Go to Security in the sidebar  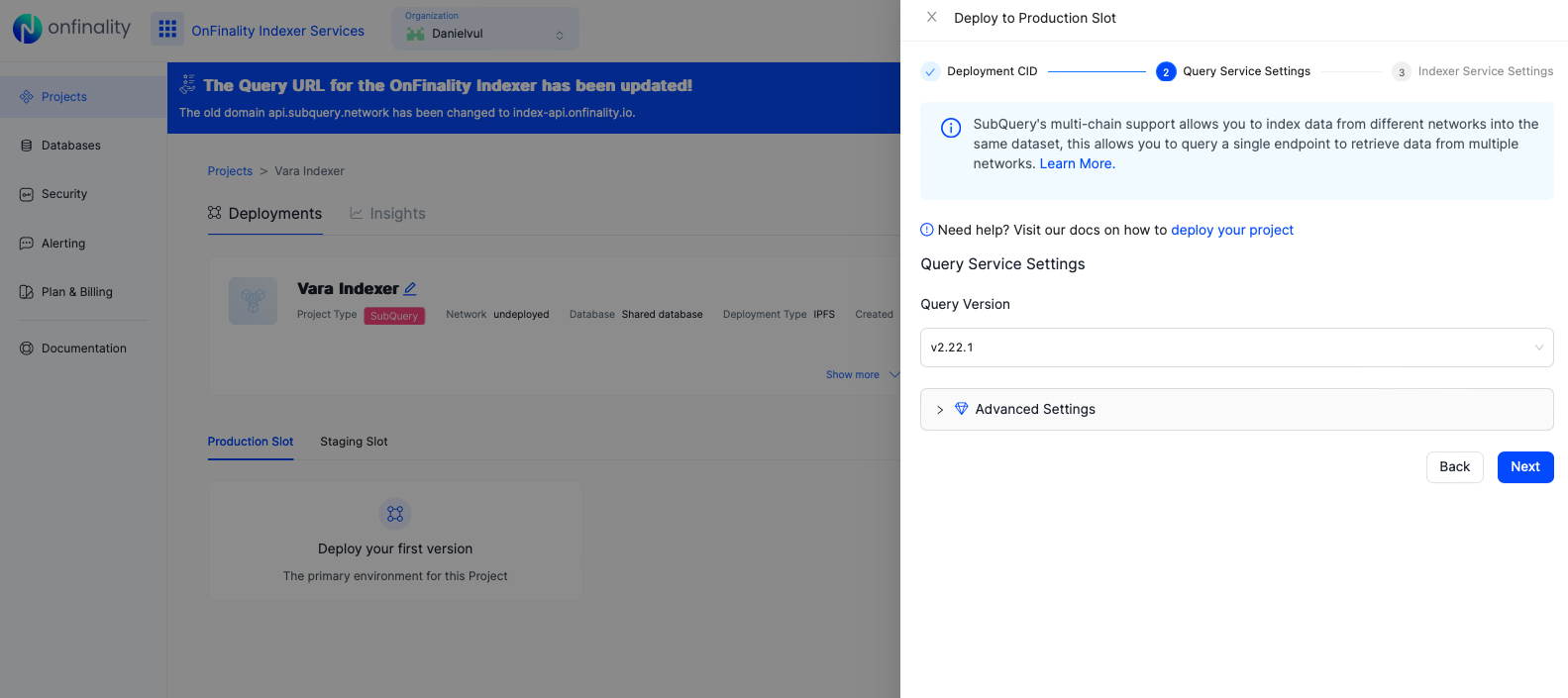click(x=64, y=194)
